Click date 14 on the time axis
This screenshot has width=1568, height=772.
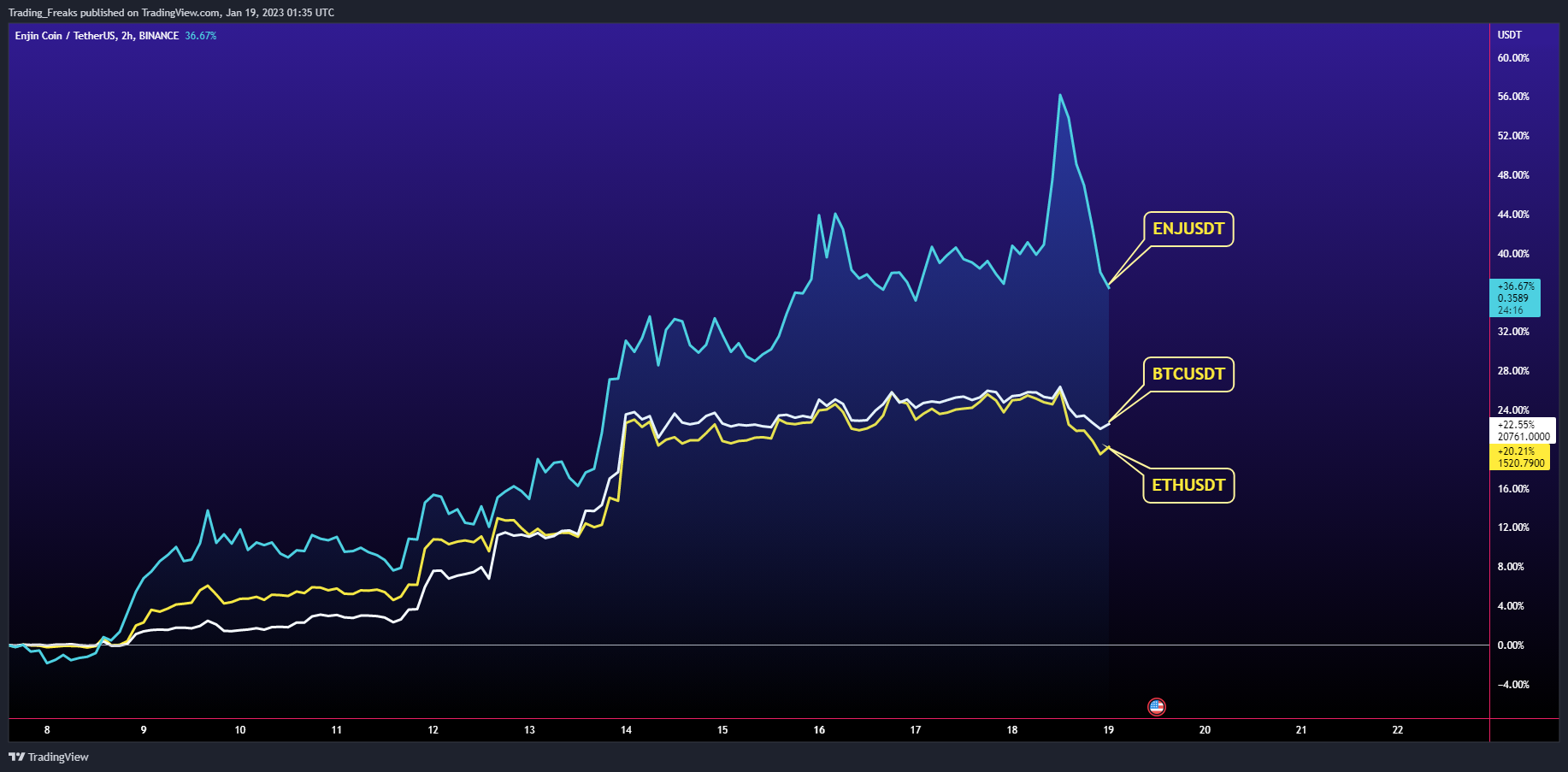627,730
